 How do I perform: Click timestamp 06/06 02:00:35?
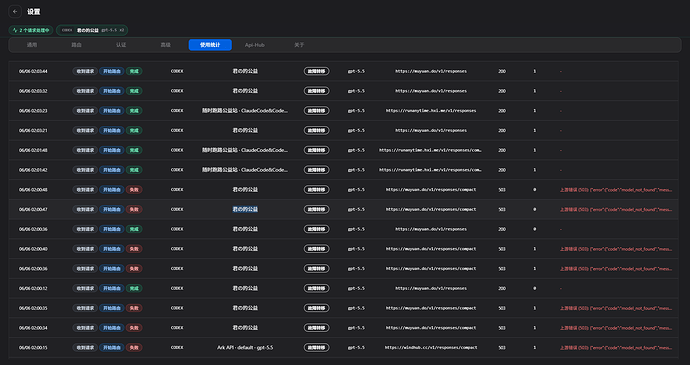pyautogui.click(x=33, y=308)
